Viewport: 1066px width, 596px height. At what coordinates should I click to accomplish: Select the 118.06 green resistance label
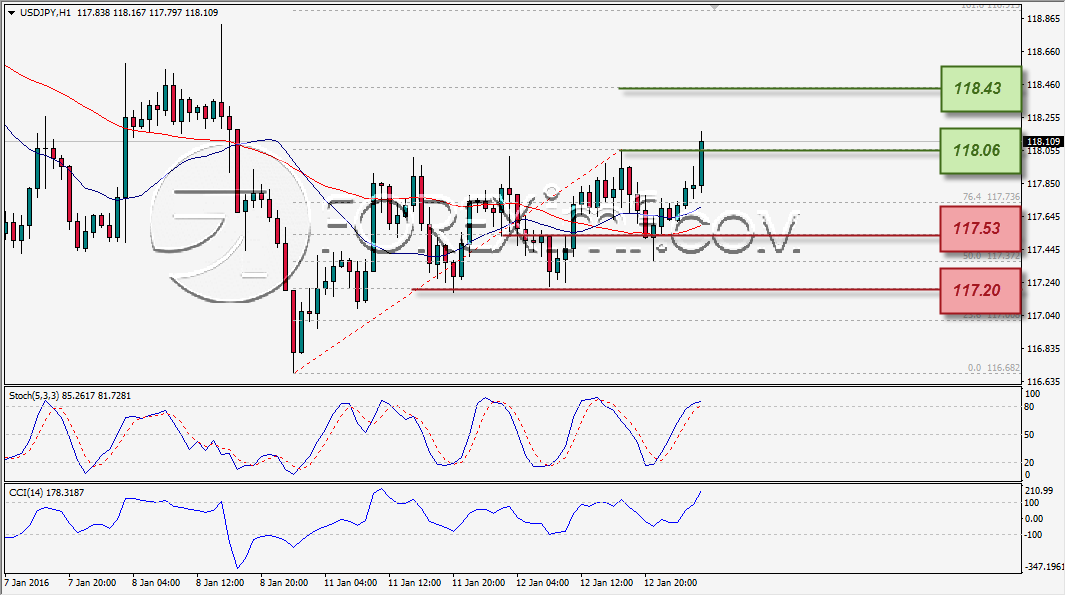coord(980,150)
